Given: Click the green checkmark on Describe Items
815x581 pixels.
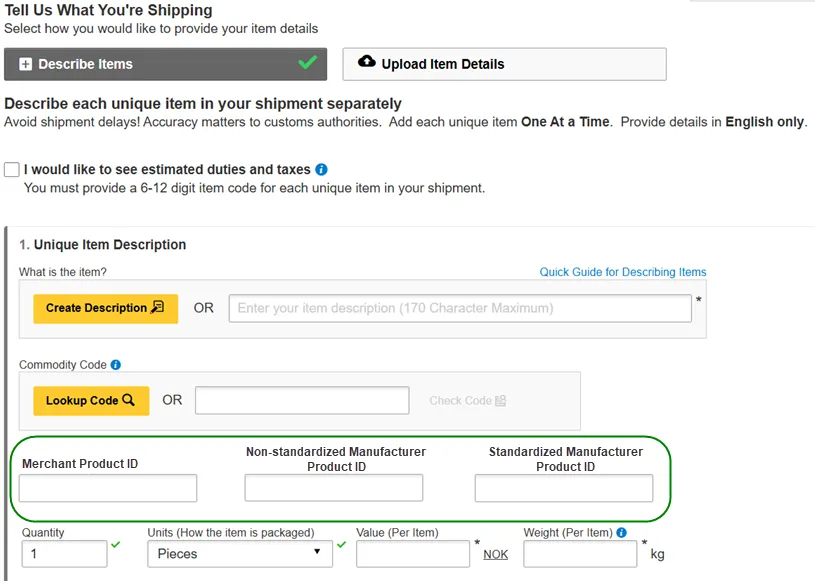Looking at the screenshot, I should tap(308, 62).
